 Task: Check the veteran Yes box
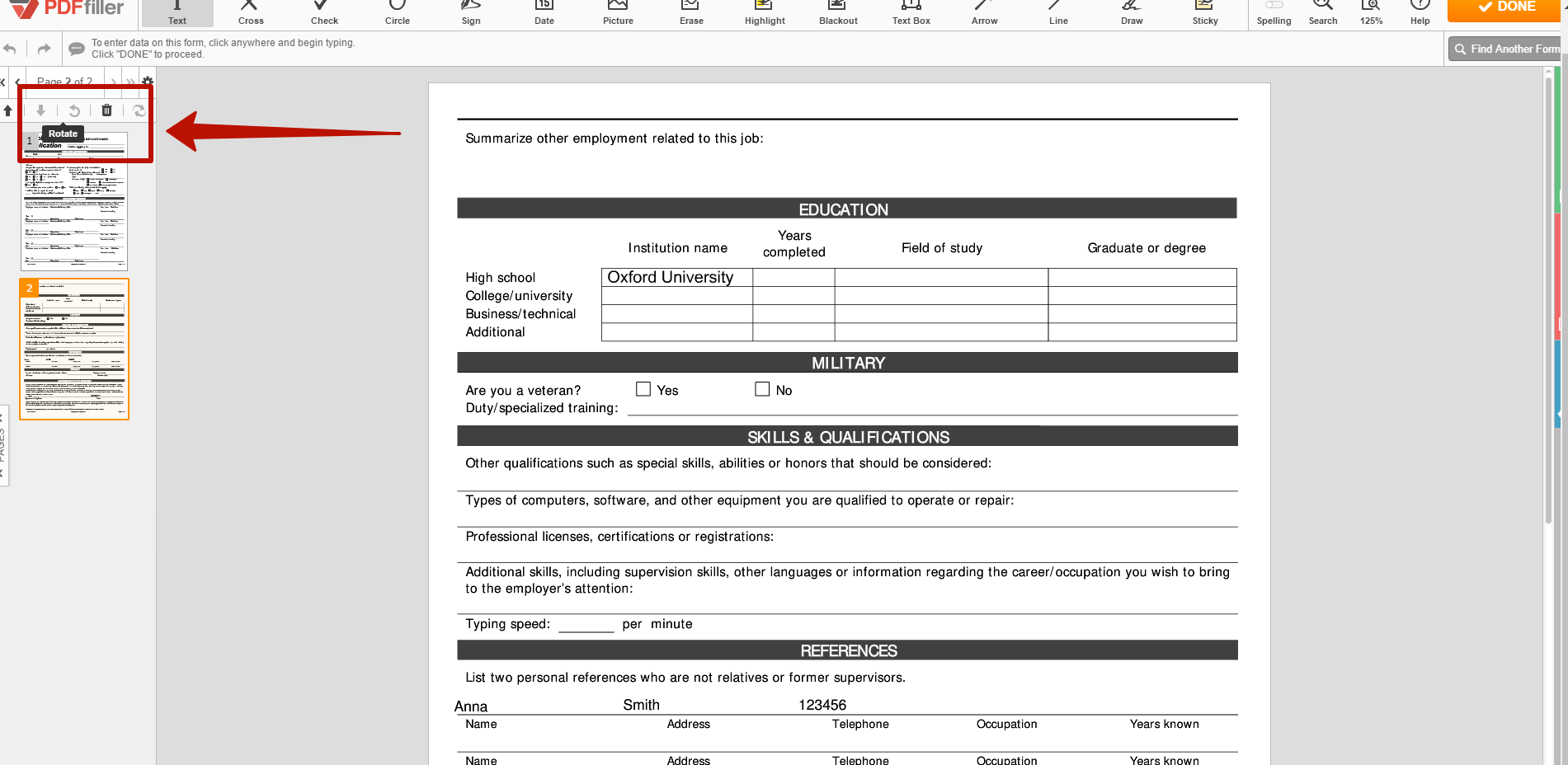[643, 389]
